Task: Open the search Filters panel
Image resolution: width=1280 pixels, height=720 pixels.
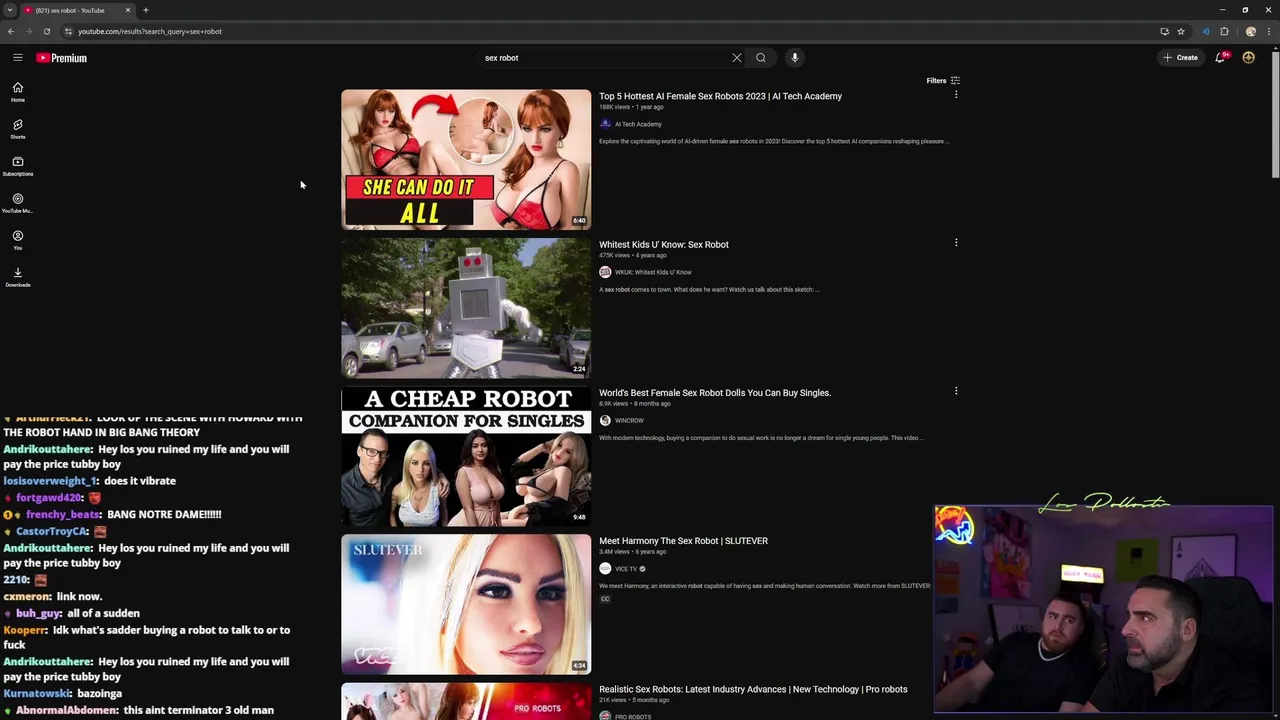Action: pos(943,81)
